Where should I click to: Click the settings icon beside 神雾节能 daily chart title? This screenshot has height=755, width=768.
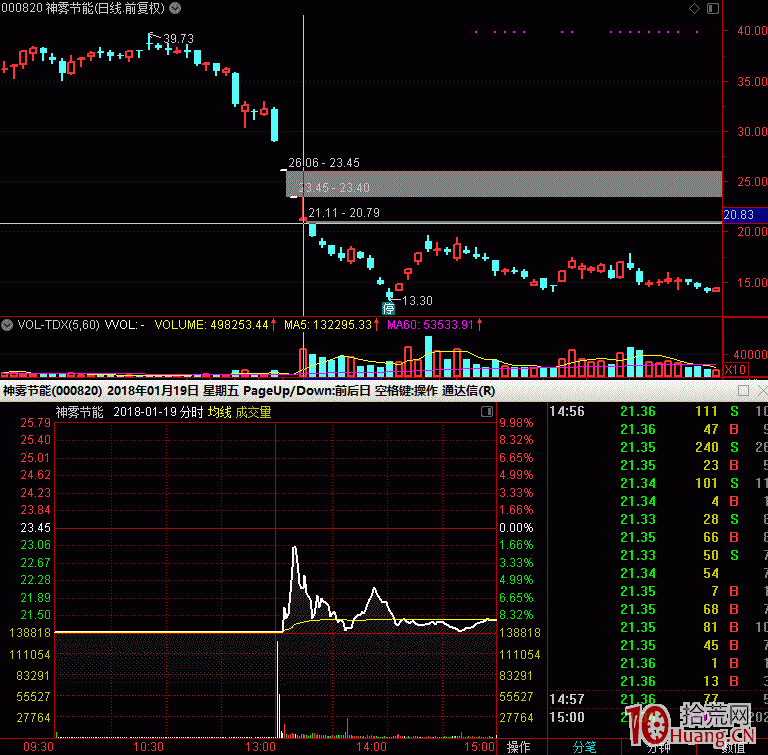[175, 8]
